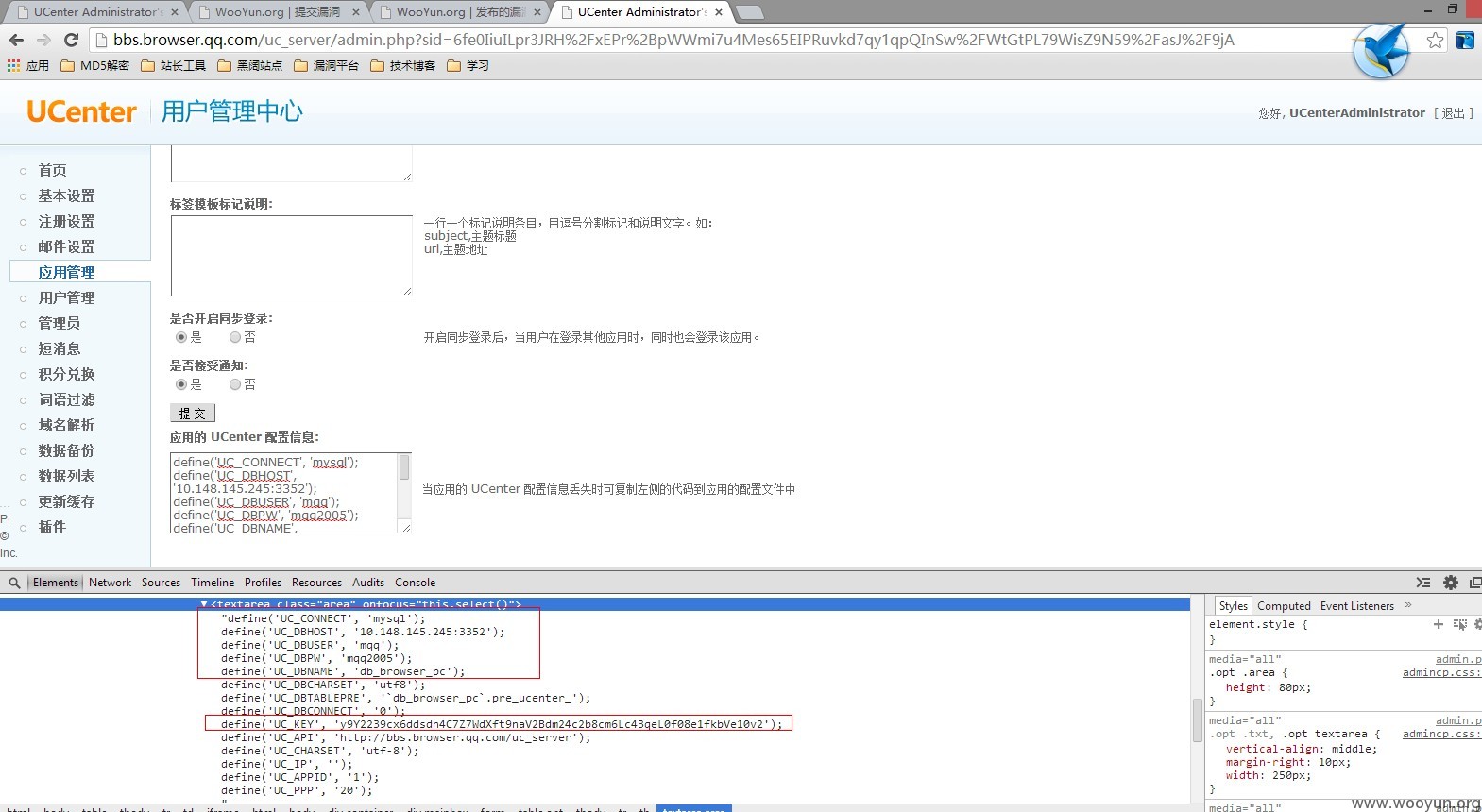Screen dimensions: 1482x812
Task: Open the Apps (应用) shortcut icon
Action: 28,65
